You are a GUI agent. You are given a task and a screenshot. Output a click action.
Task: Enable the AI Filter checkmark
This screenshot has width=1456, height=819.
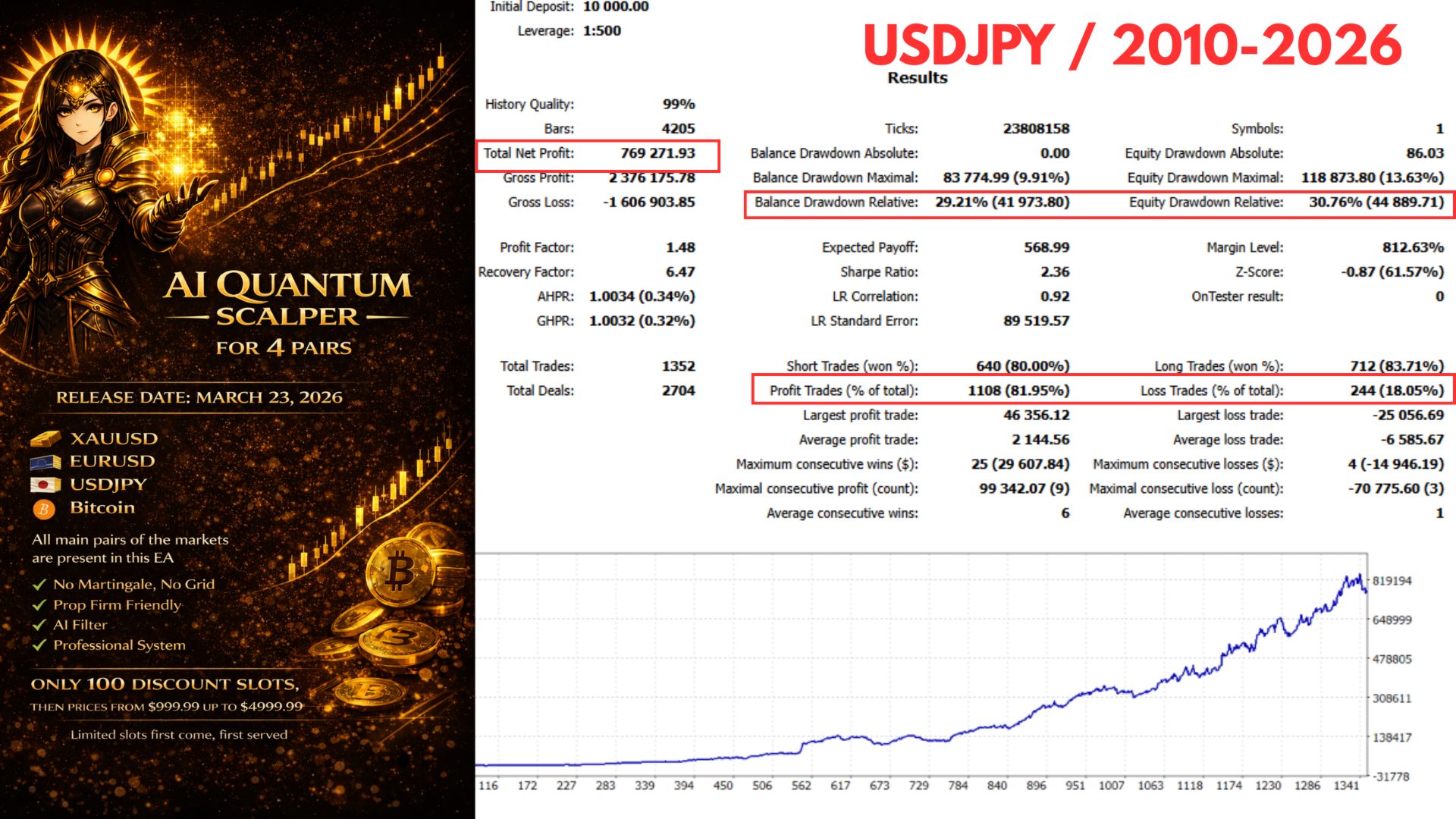[39, 624]
